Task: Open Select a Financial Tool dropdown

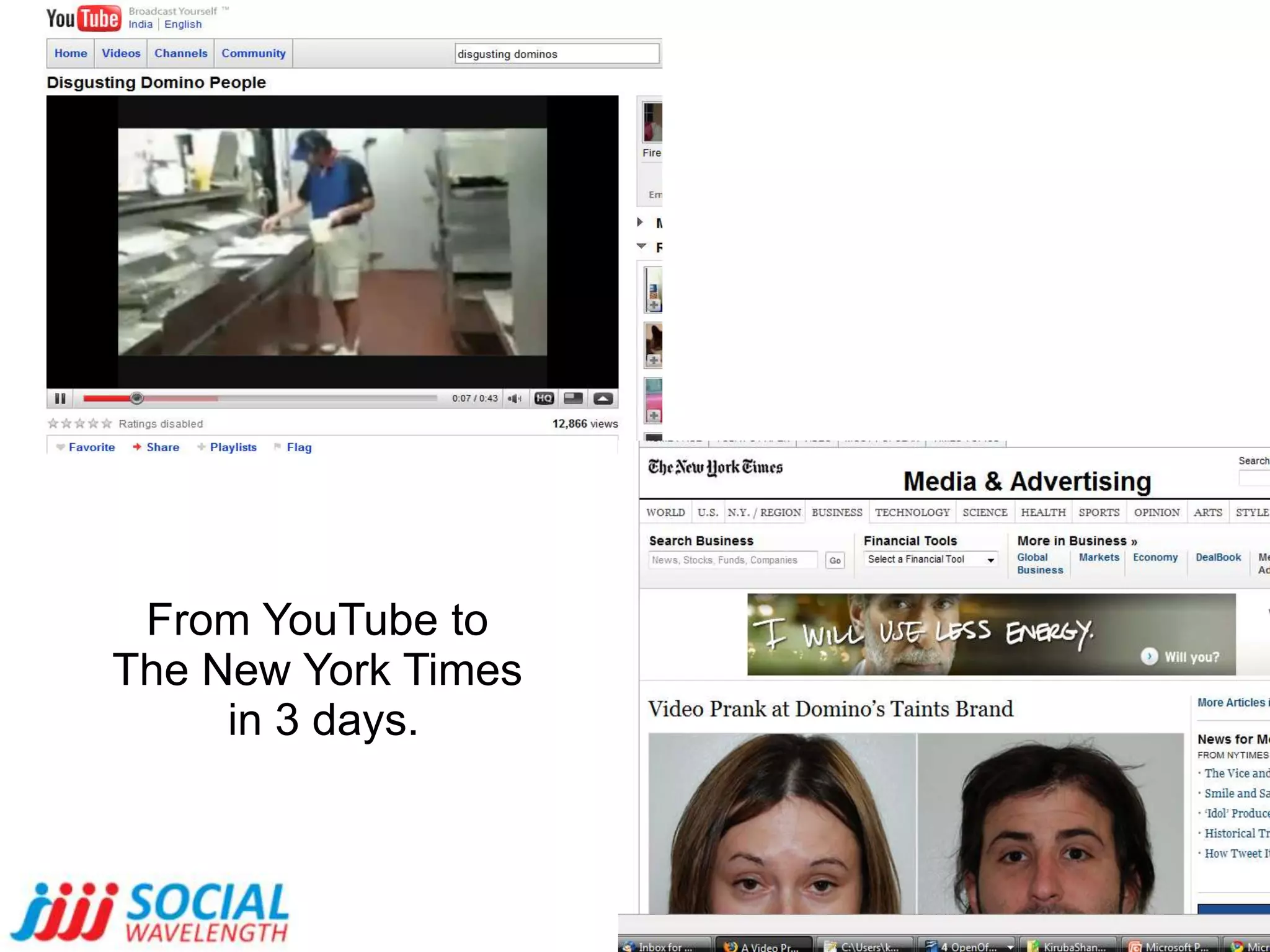Action: tap(930, 560)
